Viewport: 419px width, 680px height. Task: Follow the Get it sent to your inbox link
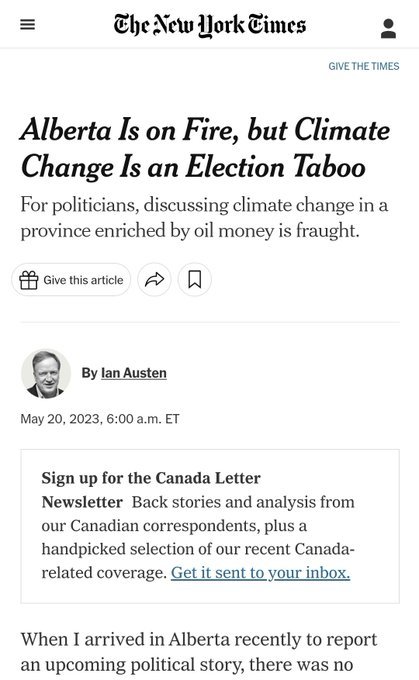pyautogui.click(x=260, y=572)
